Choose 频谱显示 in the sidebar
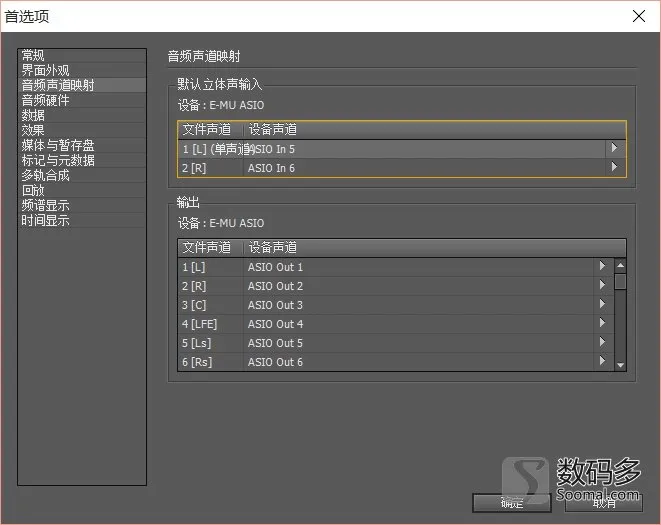661x525 pixels. point(46,205)
